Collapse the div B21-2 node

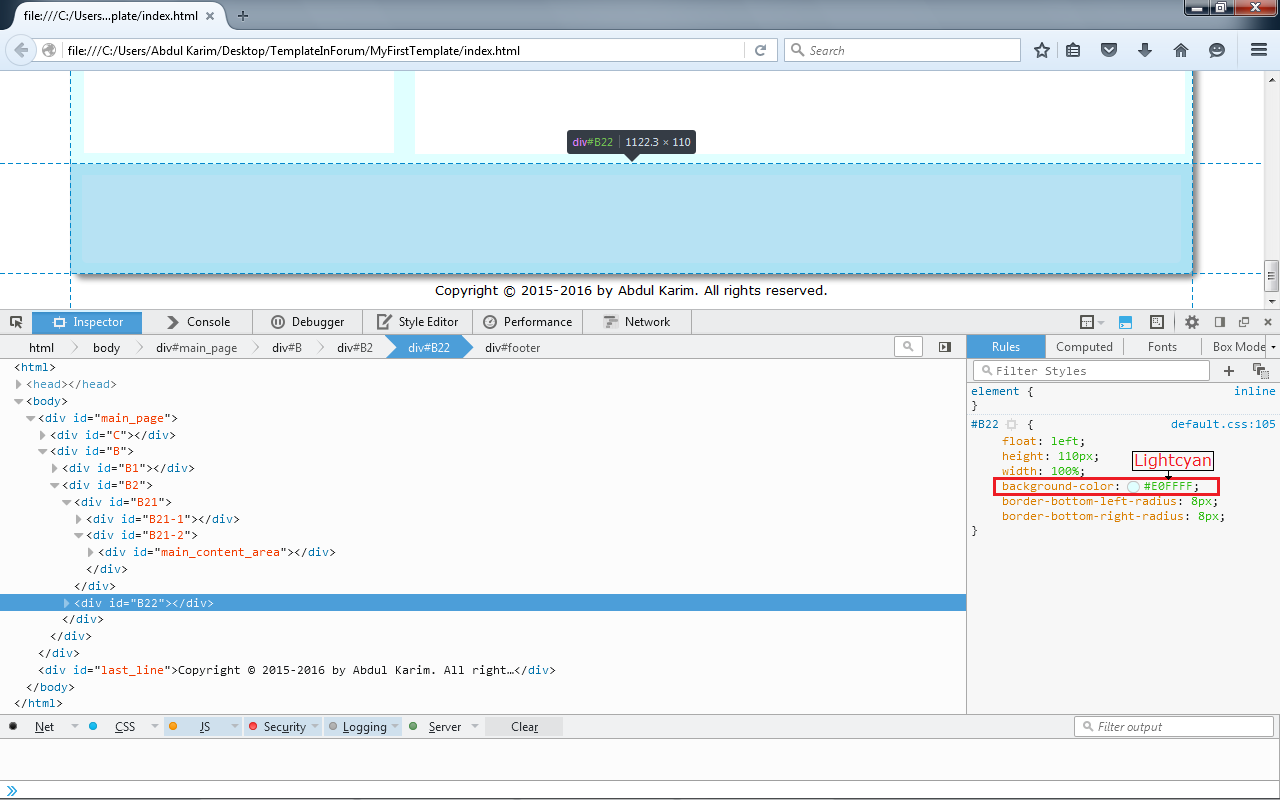pos(80,535)
